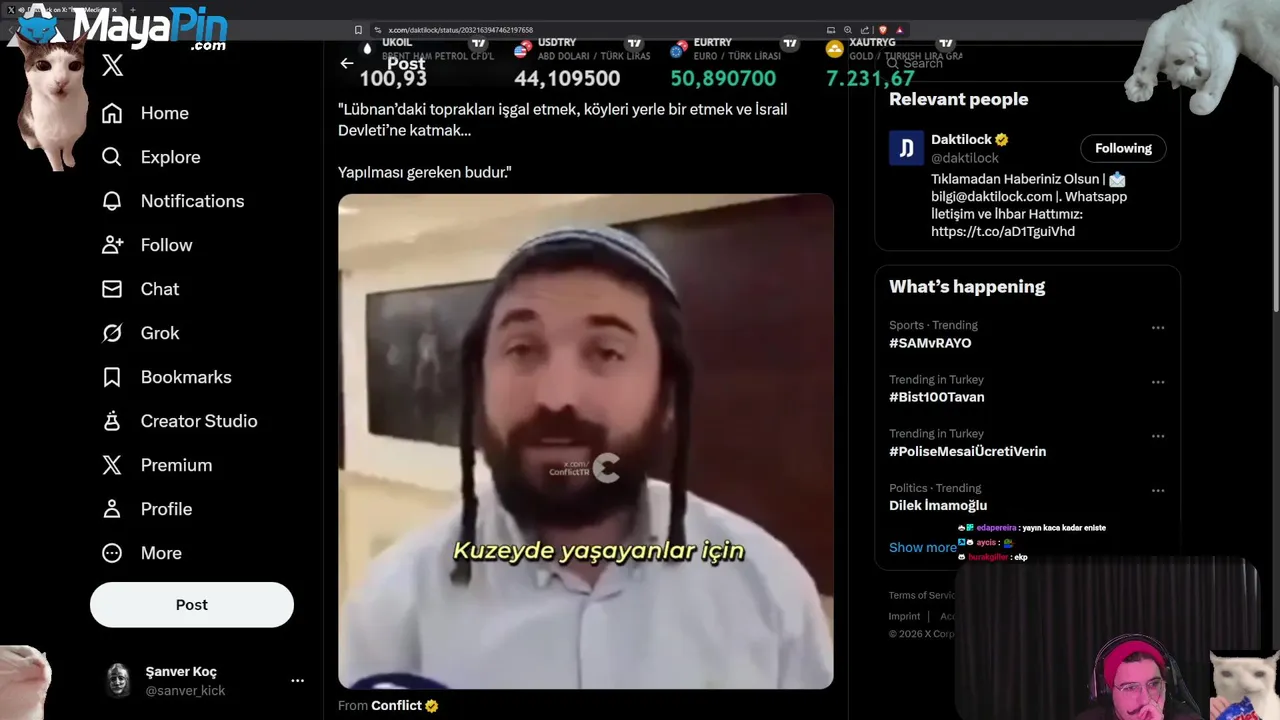Click the Following button for Daktilock
1280x720 pixels.
coord(1123,148)
